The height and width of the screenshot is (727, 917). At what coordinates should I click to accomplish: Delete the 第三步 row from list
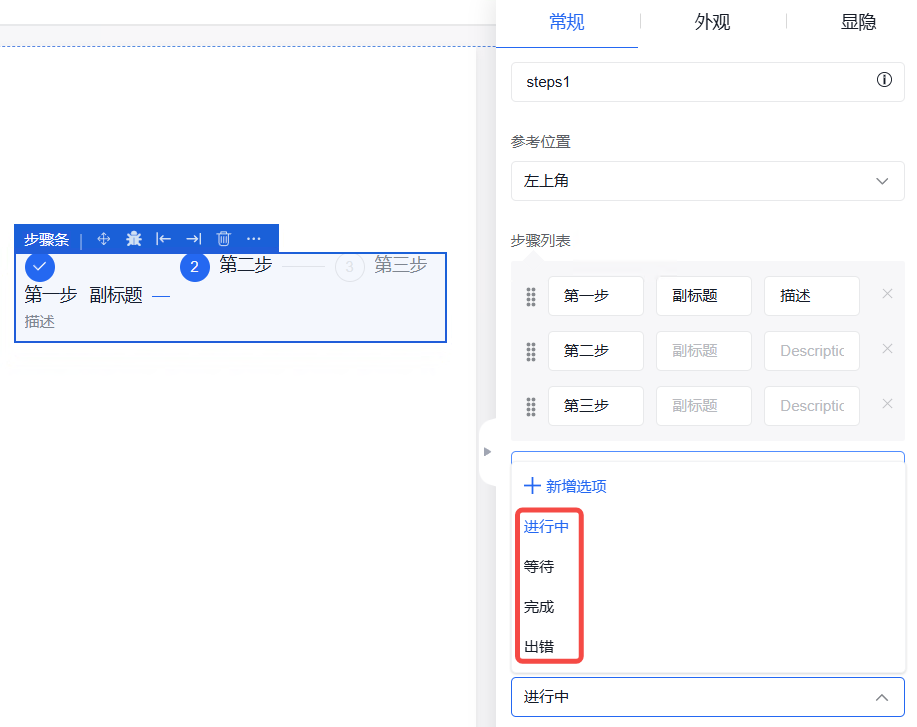click(x=887, y=404)
